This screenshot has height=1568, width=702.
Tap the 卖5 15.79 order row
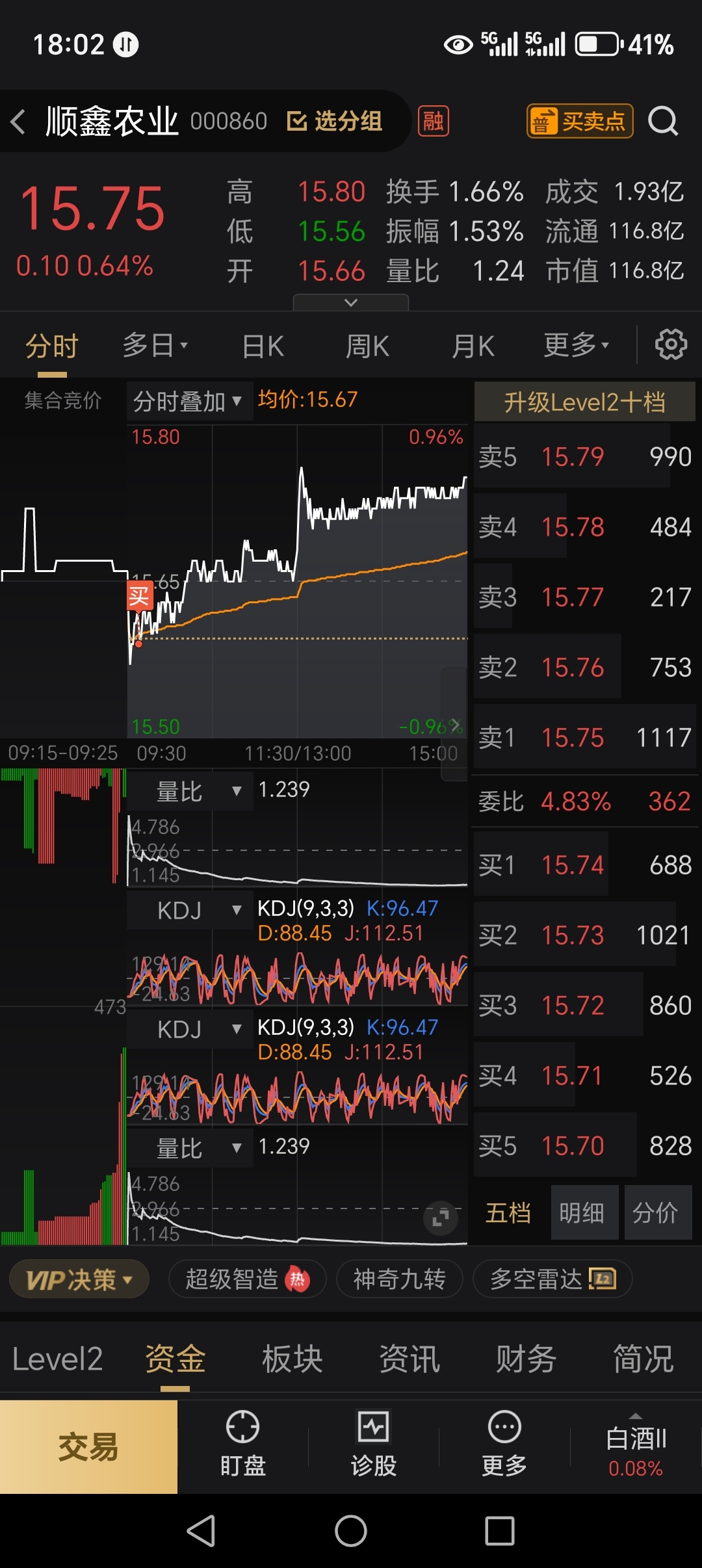click(x=585, y=456)
